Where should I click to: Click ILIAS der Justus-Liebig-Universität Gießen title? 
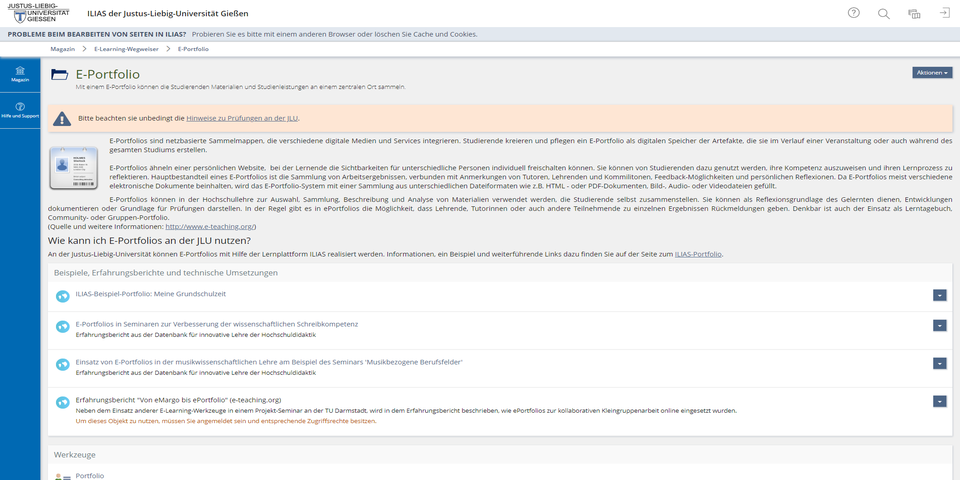click(x=168, y=13)
